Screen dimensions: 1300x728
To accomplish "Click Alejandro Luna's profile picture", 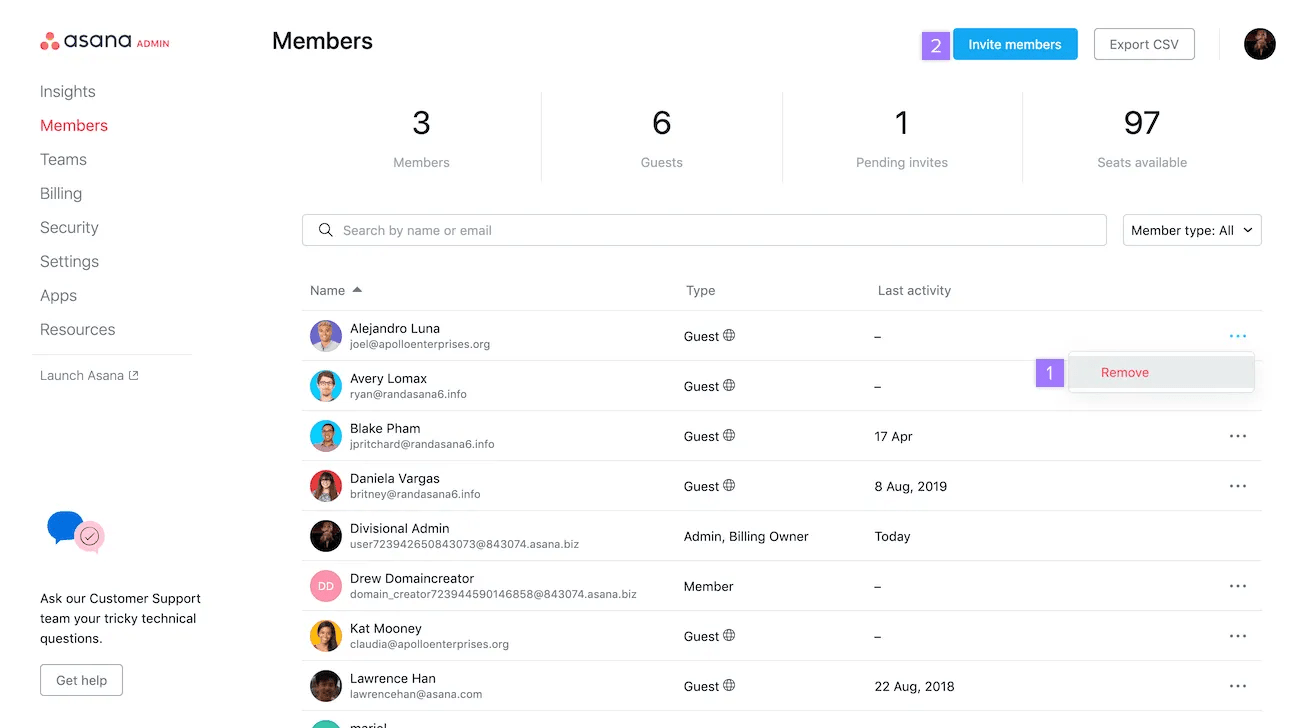I will [325, 336].
